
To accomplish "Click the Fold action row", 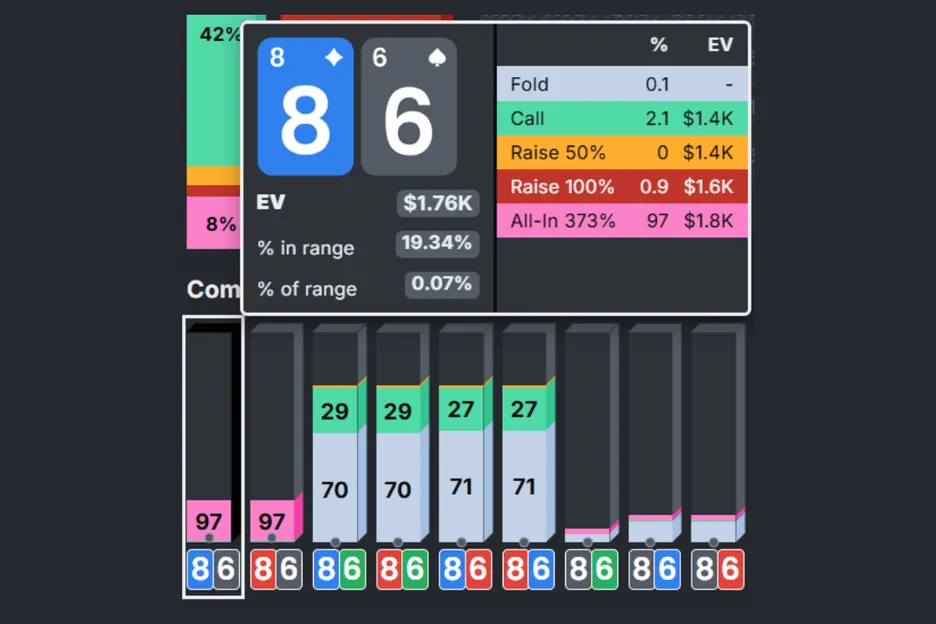I will 622,85.
